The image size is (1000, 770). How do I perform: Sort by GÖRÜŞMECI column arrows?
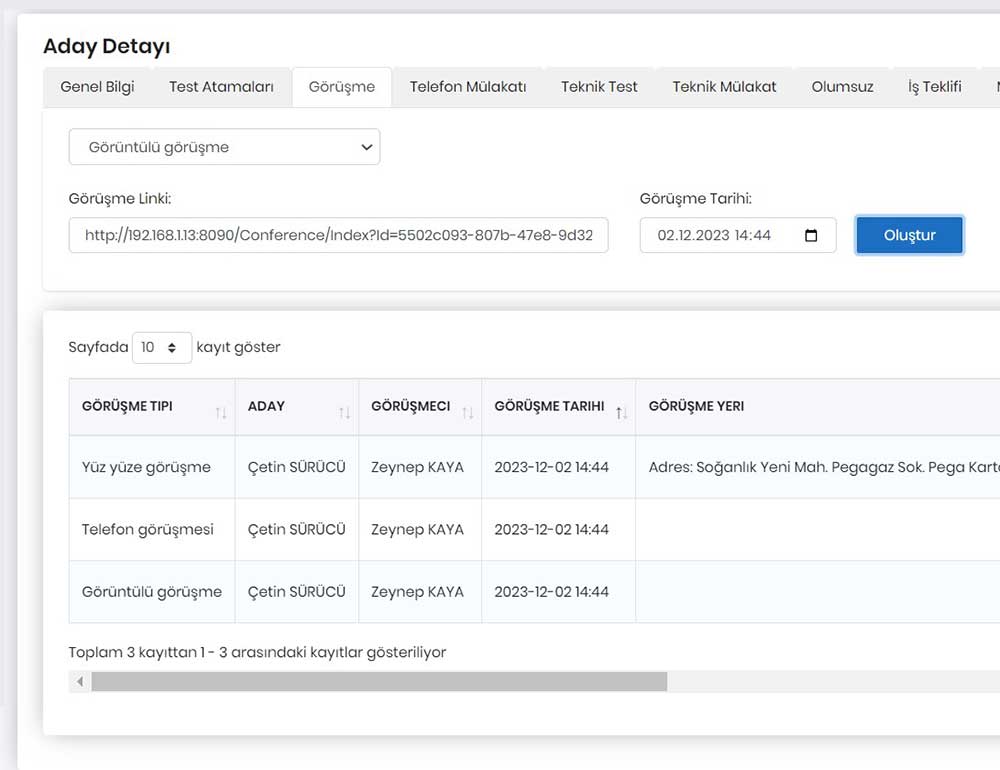[x=467, y=413]
